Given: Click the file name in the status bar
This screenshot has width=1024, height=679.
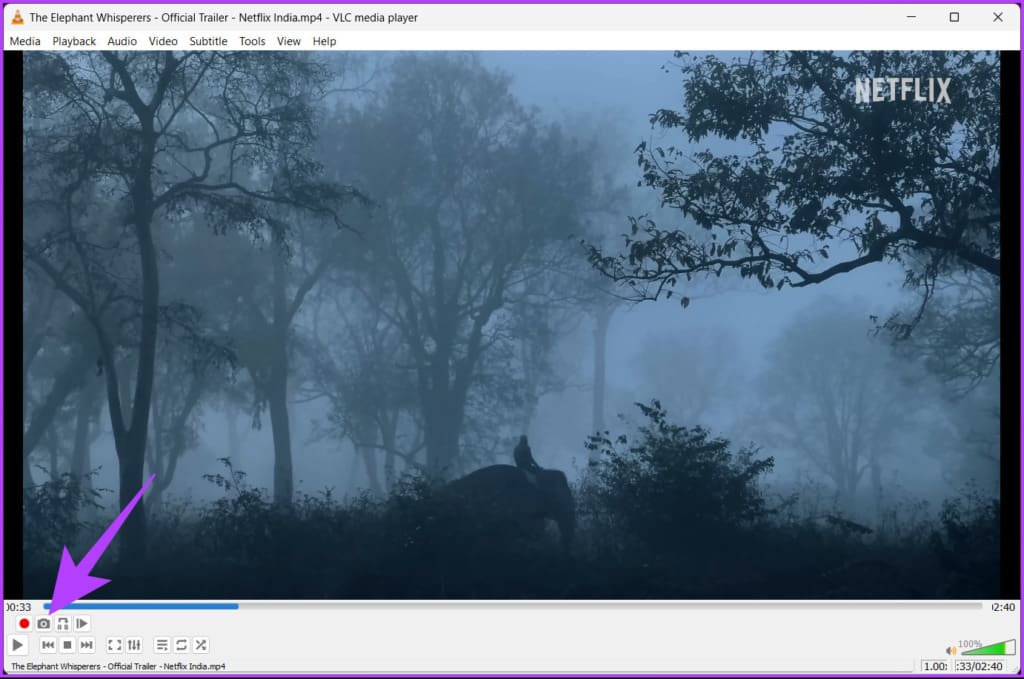Looking at the screenshot, I should [x=118, y=667].
